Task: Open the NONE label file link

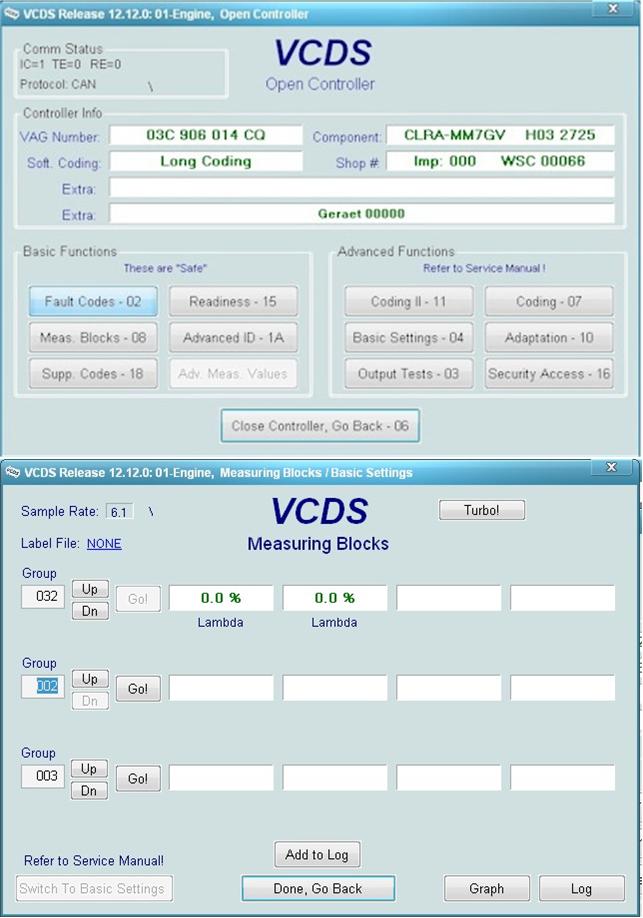Action: click(x=104, y=543)
